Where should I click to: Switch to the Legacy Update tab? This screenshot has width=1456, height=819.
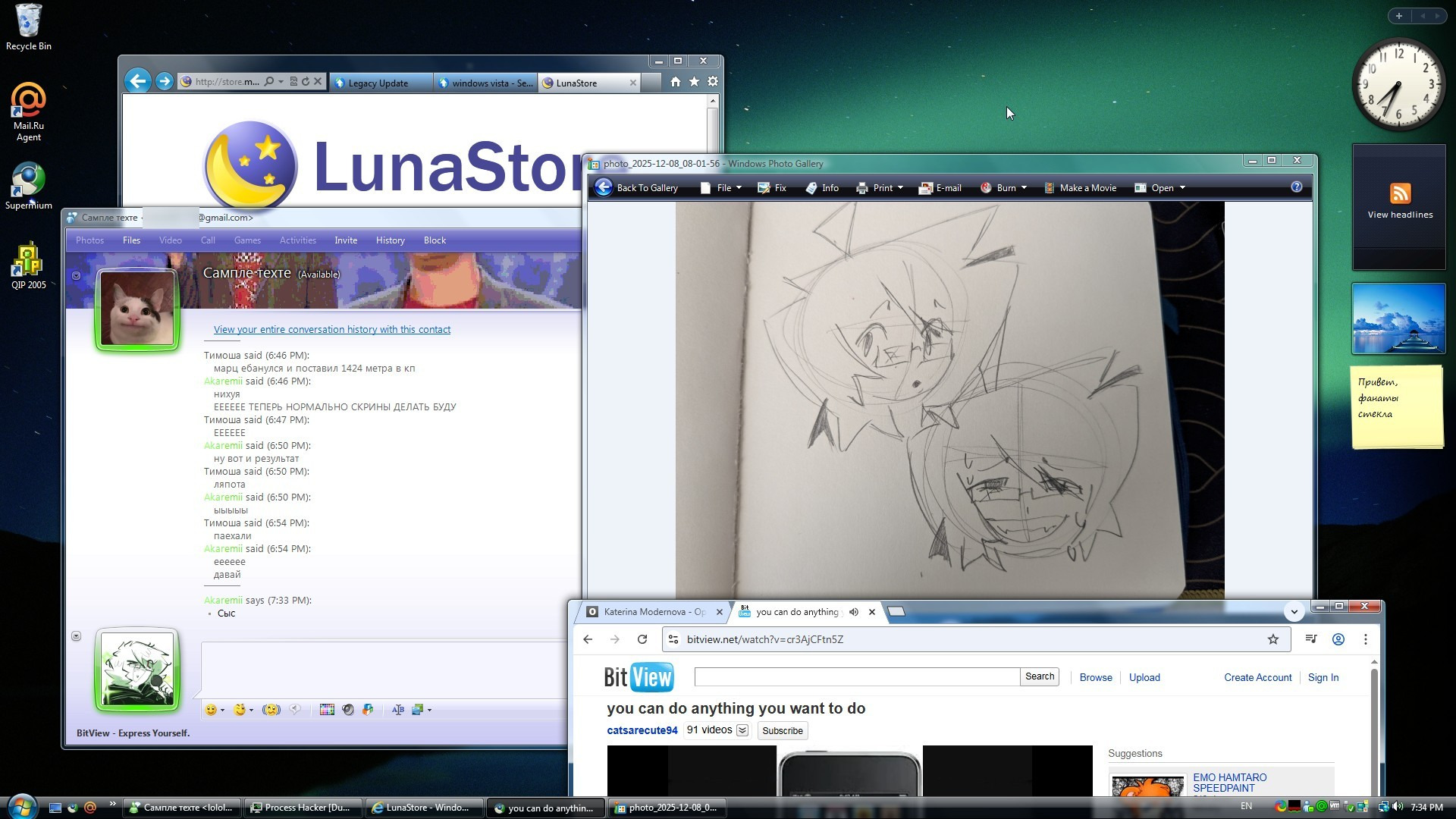coord(378,83)
